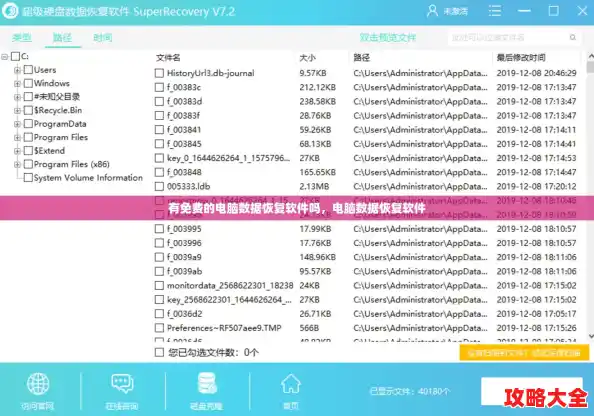594x416 pixels.
Task: Click the SuperRecovery logo icon
Action: pyautogui.click(x=9, y=11)
